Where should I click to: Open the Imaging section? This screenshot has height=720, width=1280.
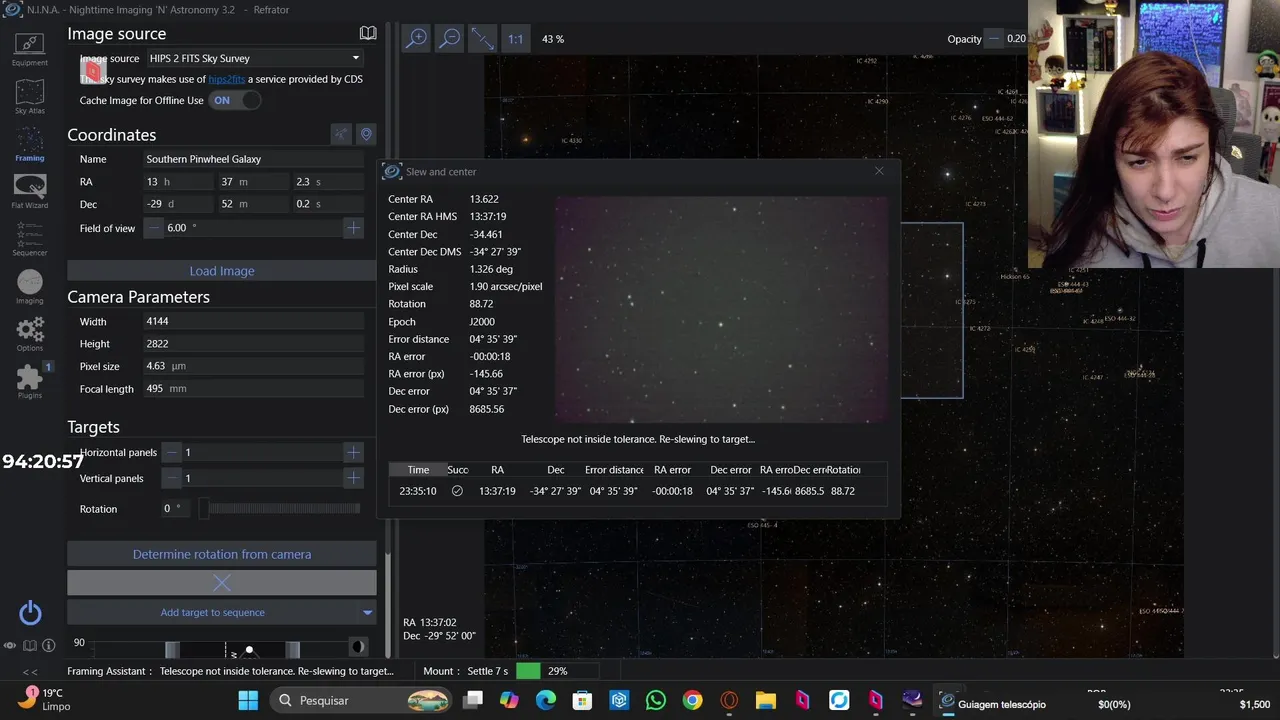click(29, 286)
